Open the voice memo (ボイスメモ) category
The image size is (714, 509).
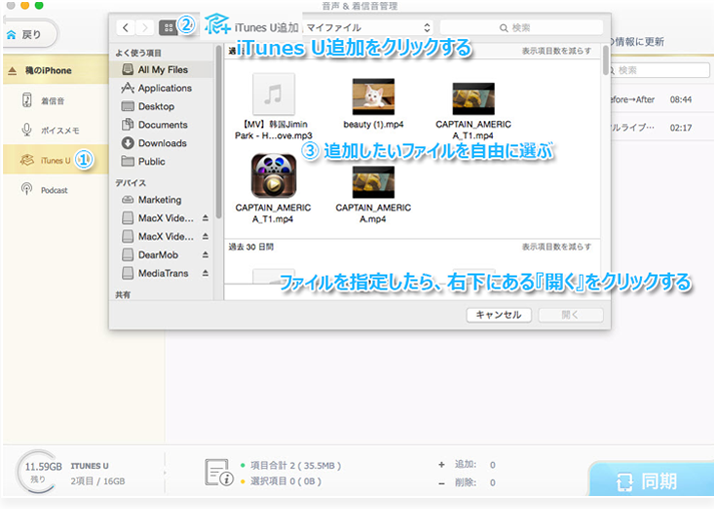tap(27, 130)
